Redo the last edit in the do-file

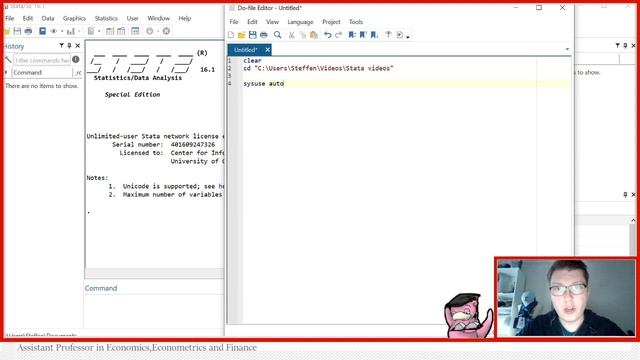pos(338,35)
